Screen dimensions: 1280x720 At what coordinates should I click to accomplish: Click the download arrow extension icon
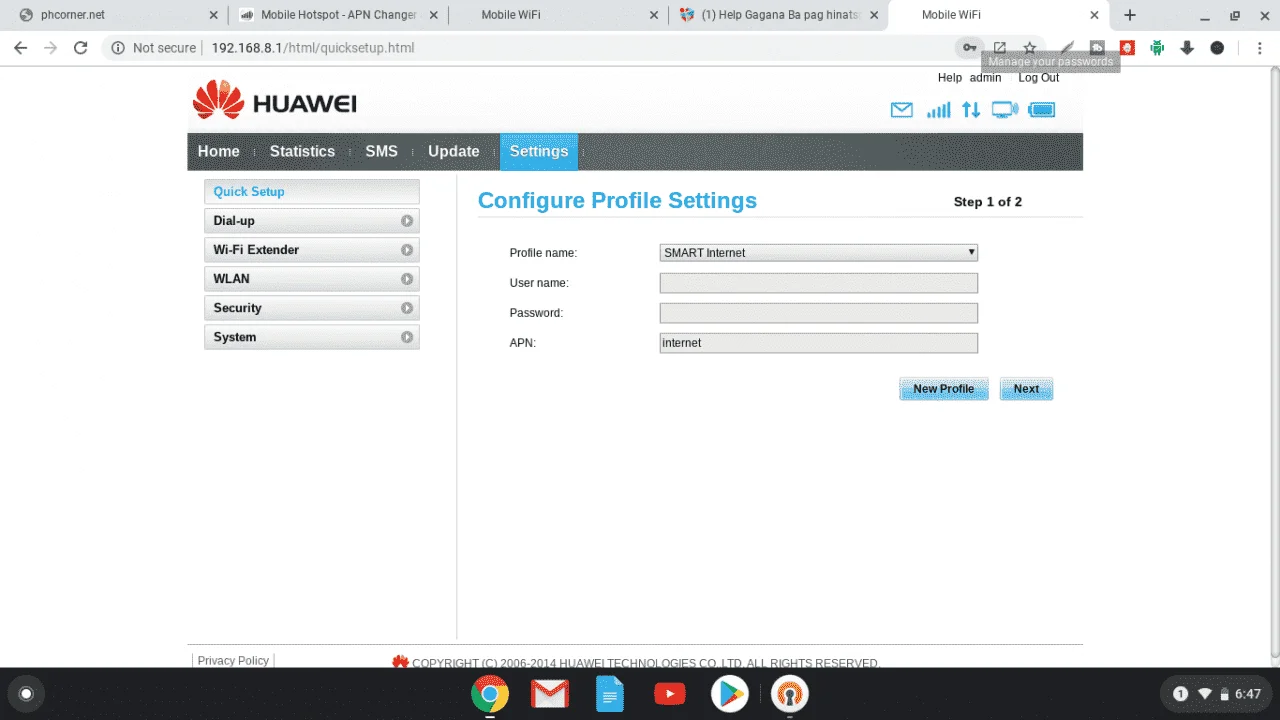[x=1187, y=48]
